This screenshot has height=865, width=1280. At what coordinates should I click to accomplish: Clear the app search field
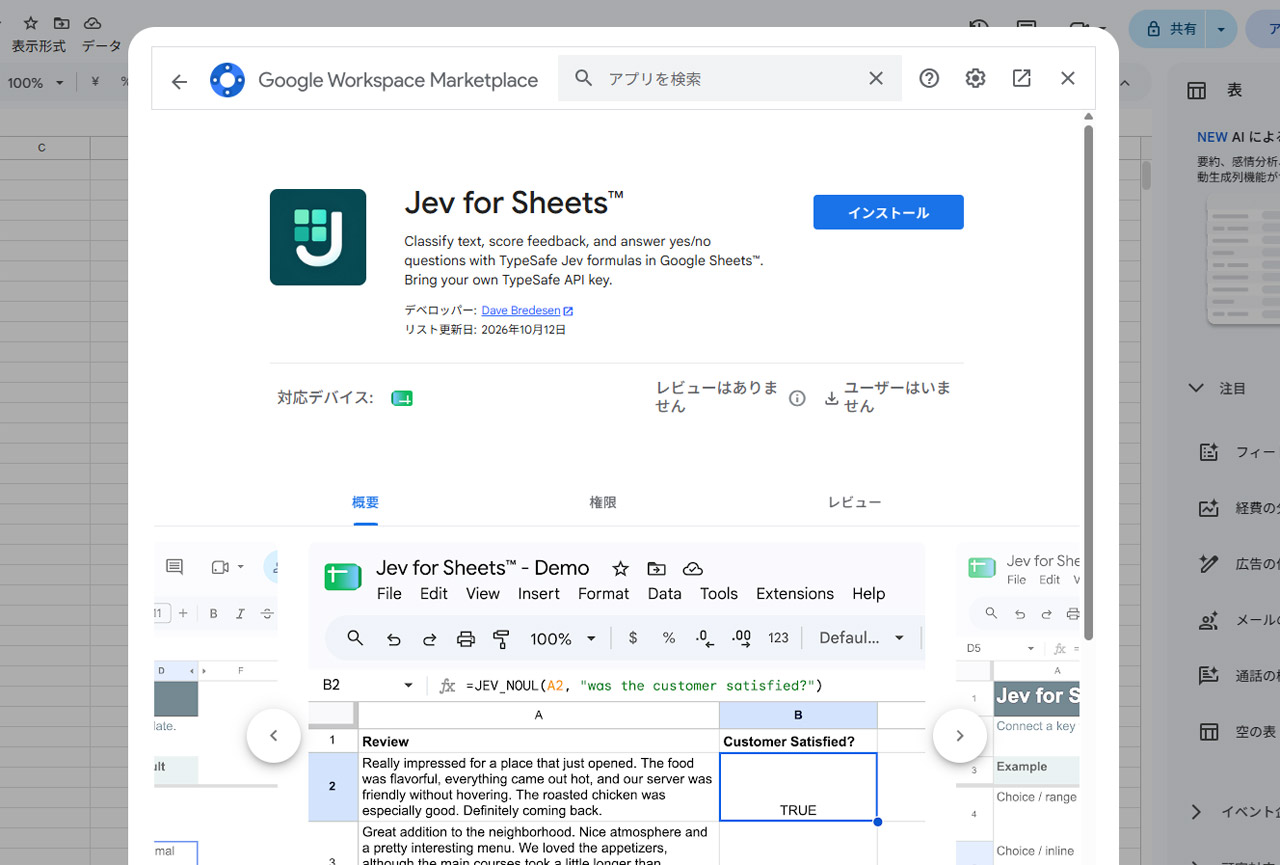[x=876, y=78]
